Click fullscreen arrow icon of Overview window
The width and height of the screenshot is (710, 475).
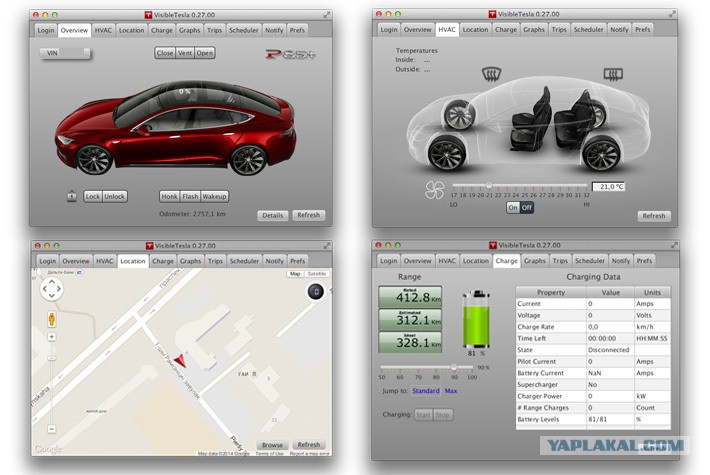tap(326, 15)
